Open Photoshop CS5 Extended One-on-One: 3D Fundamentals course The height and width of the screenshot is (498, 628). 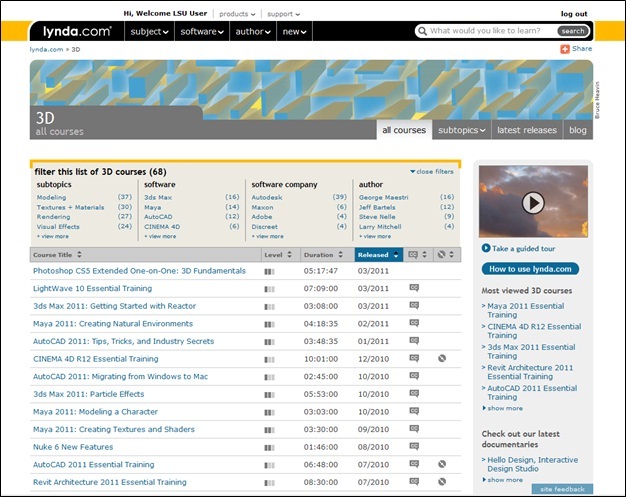pyautogui.click(x=139, y=270)
